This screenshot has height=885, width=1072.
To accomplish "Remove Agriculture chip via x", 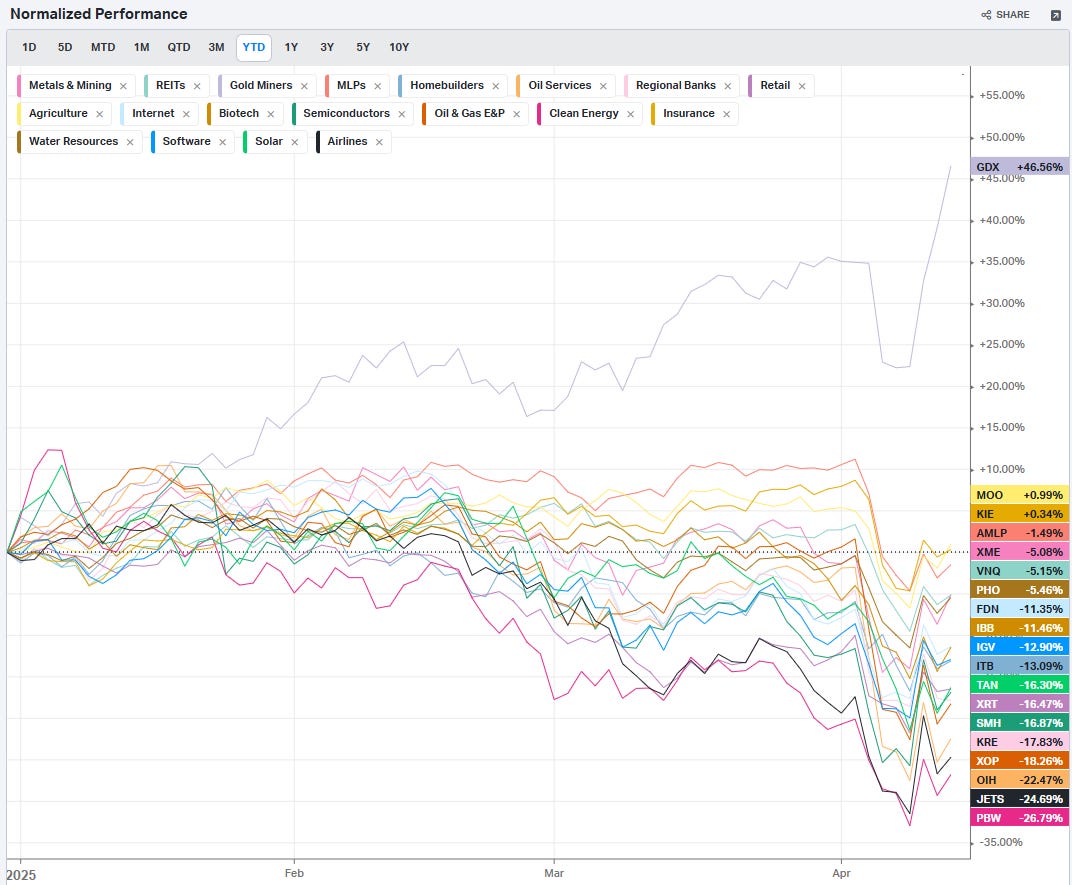I will [100, 114].
